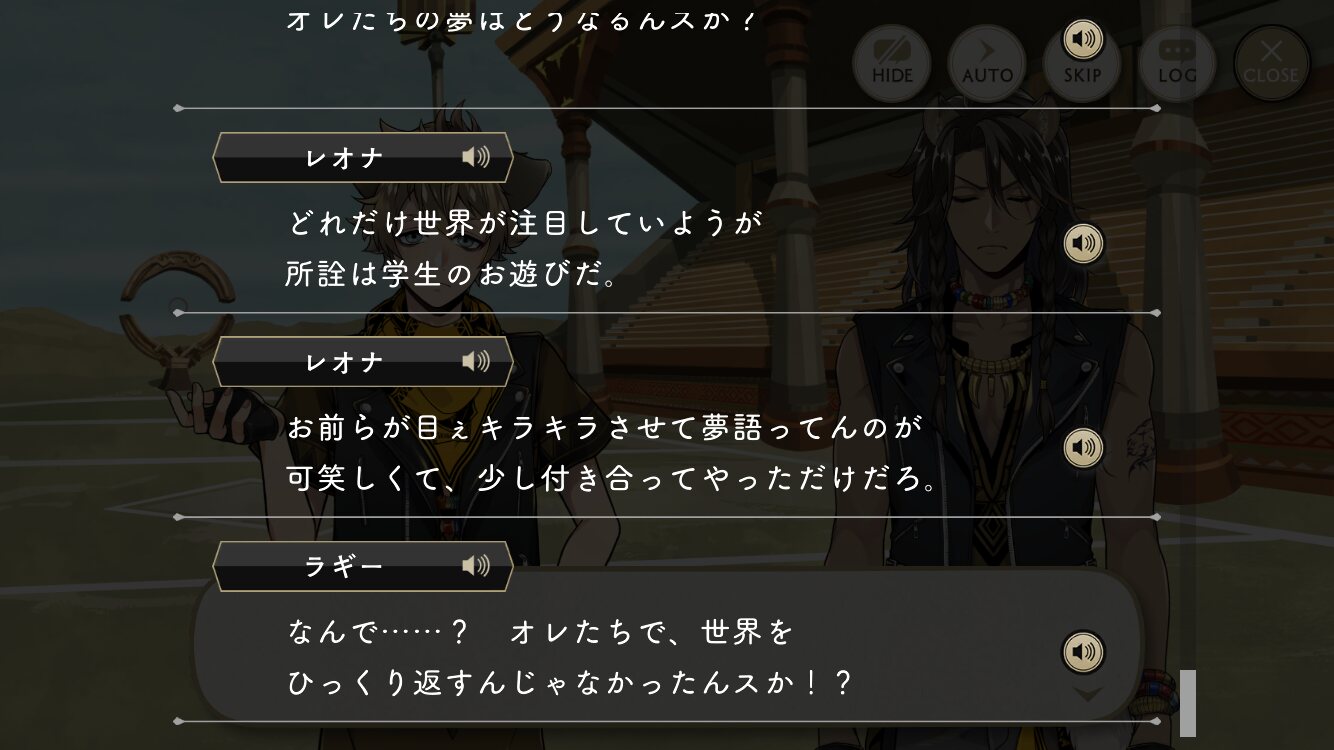Select the second レオナ name plate
The height and width of the screenshot is (750, 1334).
(363, 362)
